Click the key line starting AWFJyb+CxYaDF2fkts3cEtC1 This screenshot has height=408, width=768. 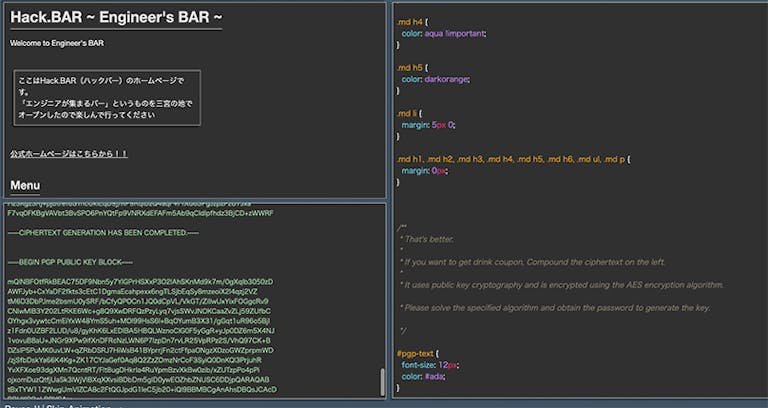(132, 291)
